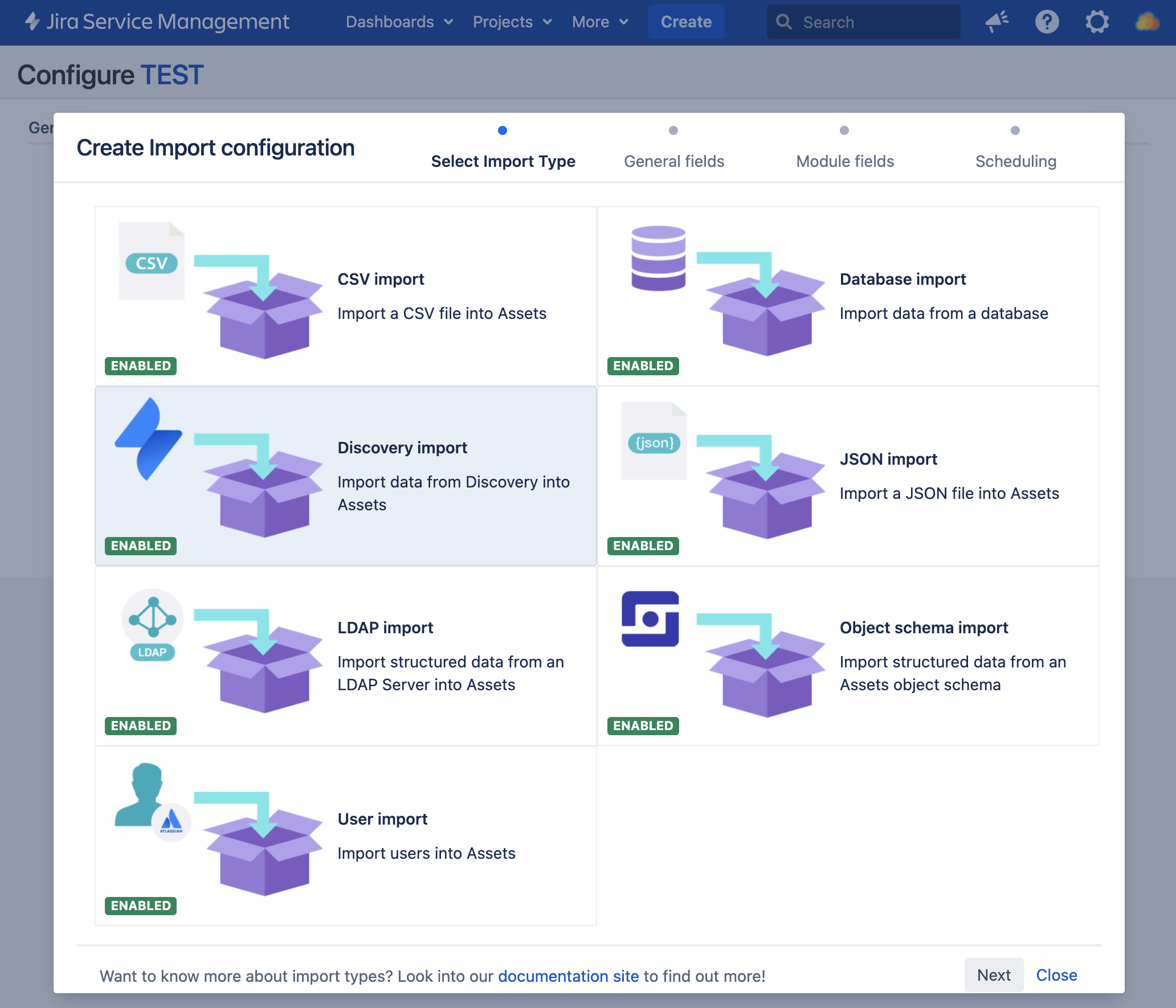Click the purple box in LDAP import card
Viewport: 1176px width, 1008px height.
(263, 669)
